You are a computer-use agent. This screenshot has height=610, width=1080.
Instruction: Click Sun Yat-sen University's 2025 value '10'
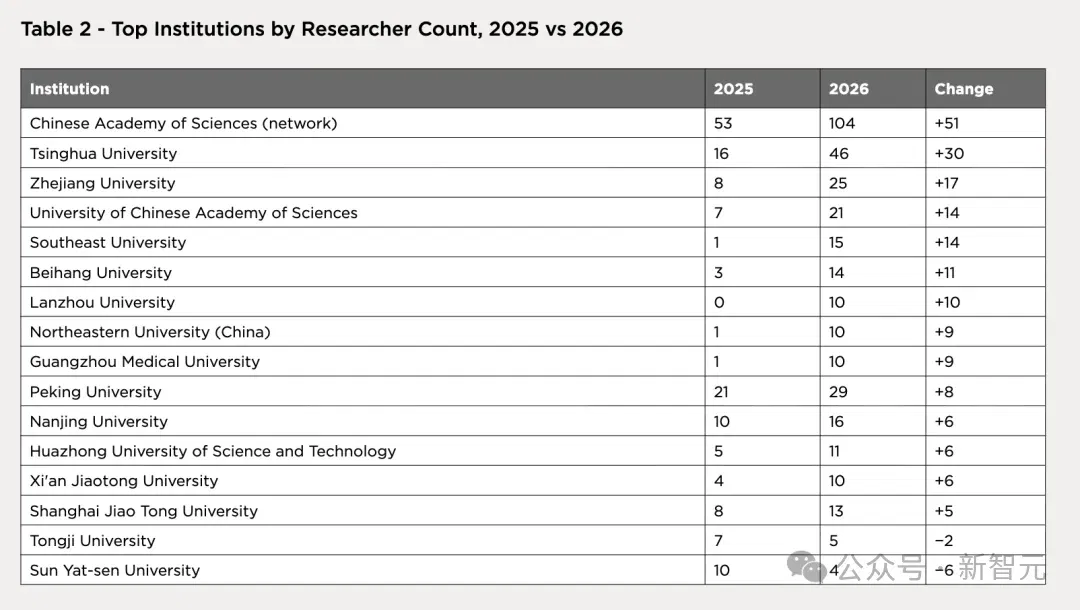(x=721, y=570)
